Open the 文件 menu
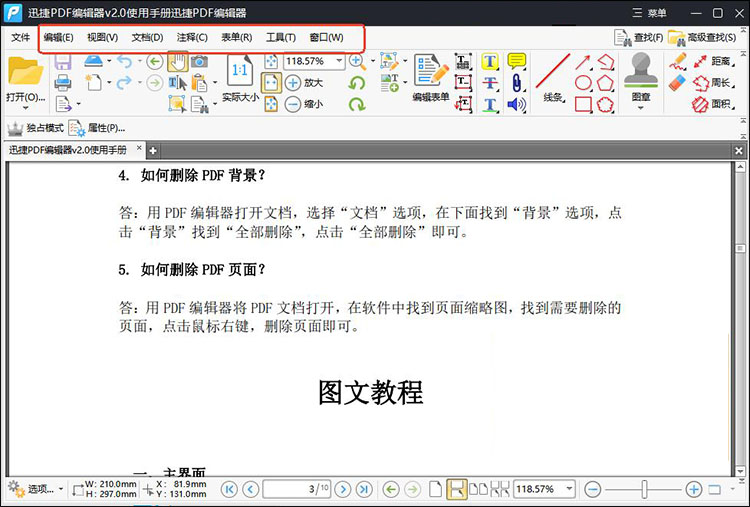The width and height of the screenshot is (750, 507). point(21,37)
